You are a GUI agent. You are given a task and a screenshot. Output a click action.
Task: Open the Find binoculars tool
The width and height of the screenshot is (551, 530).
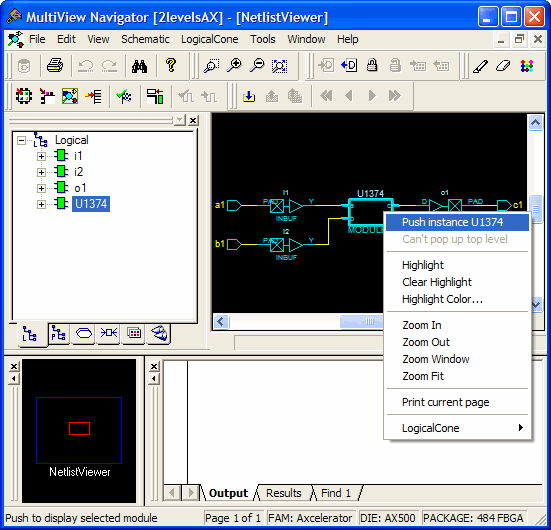coord(140,66)
